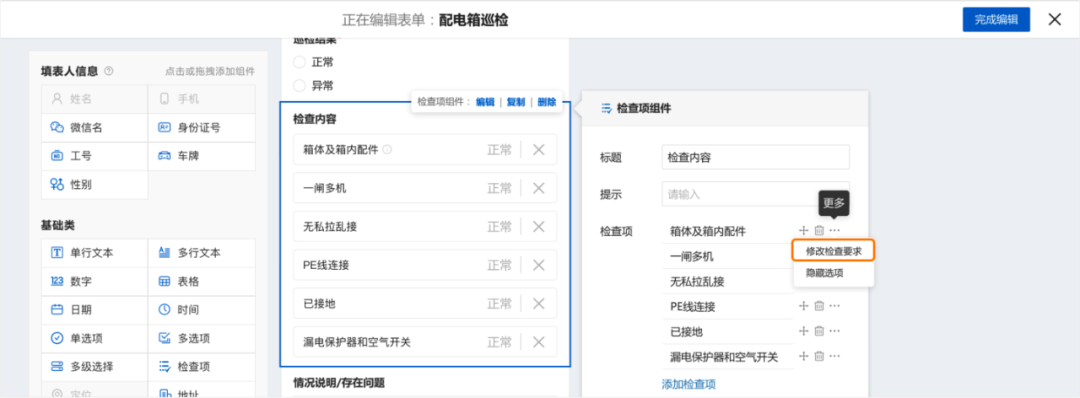The width and height of the screenshot is (1080, 398).
Task: Click the 添加检查项 link
Action: [688, 384]
